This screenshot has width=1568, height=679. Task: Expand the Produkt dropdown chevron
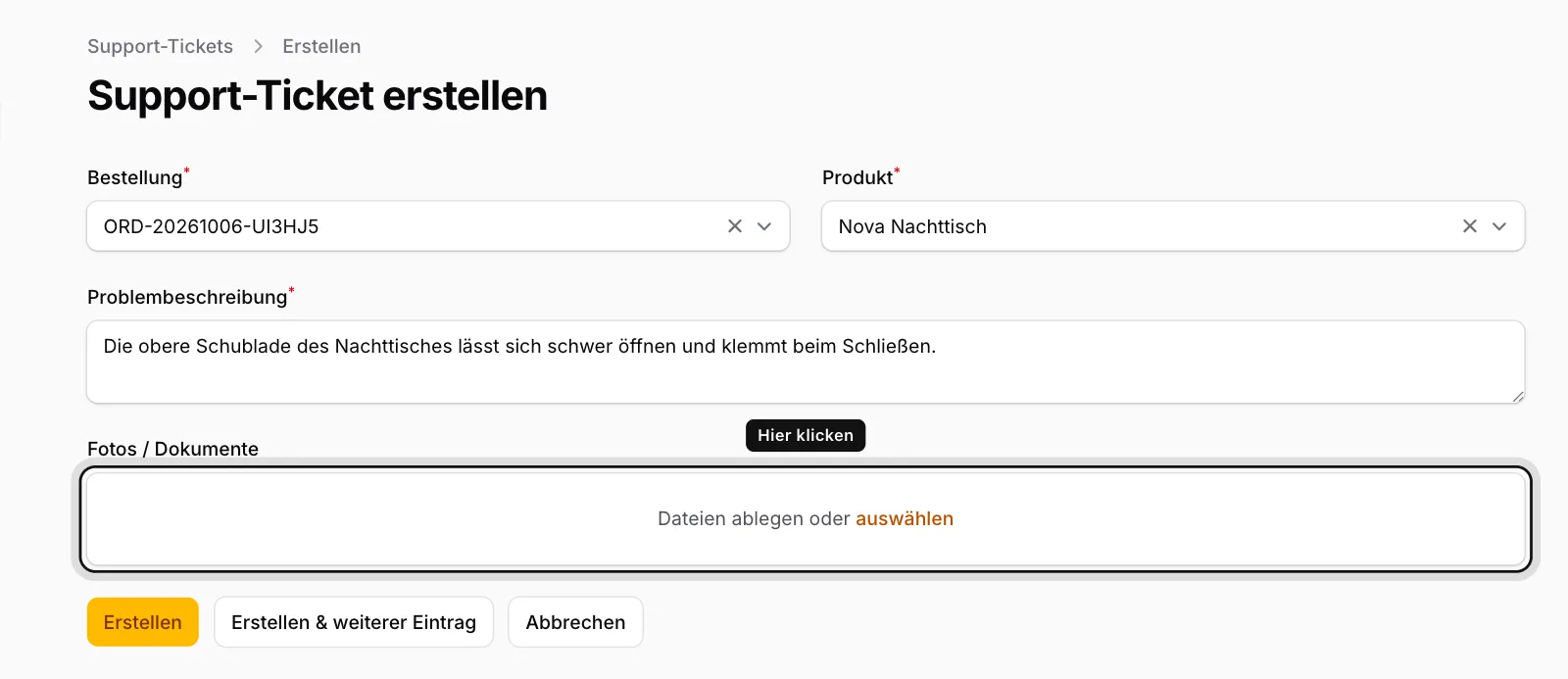tap(1499, 226)
